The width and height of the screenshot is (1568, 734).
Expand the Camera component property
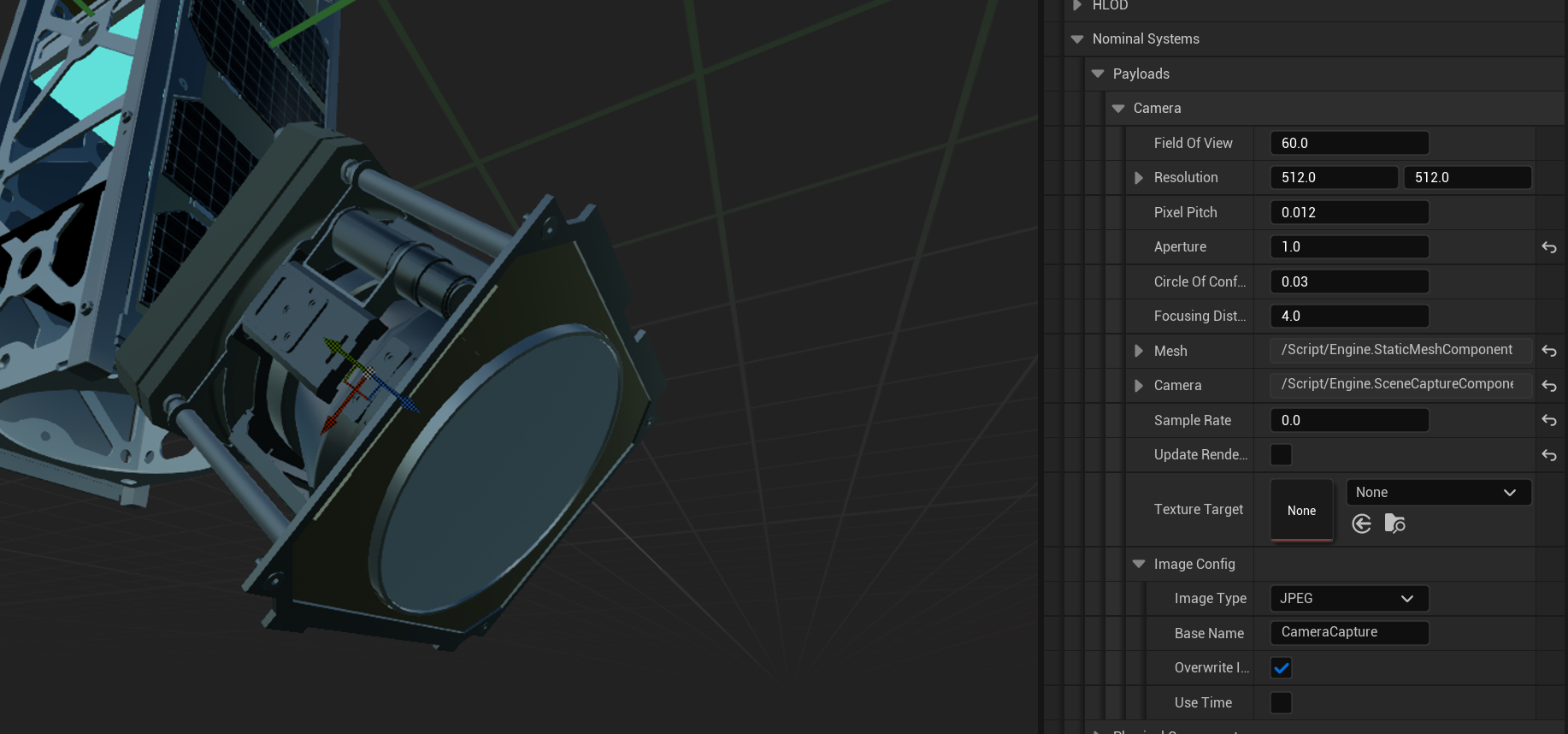click(1139, 386)
